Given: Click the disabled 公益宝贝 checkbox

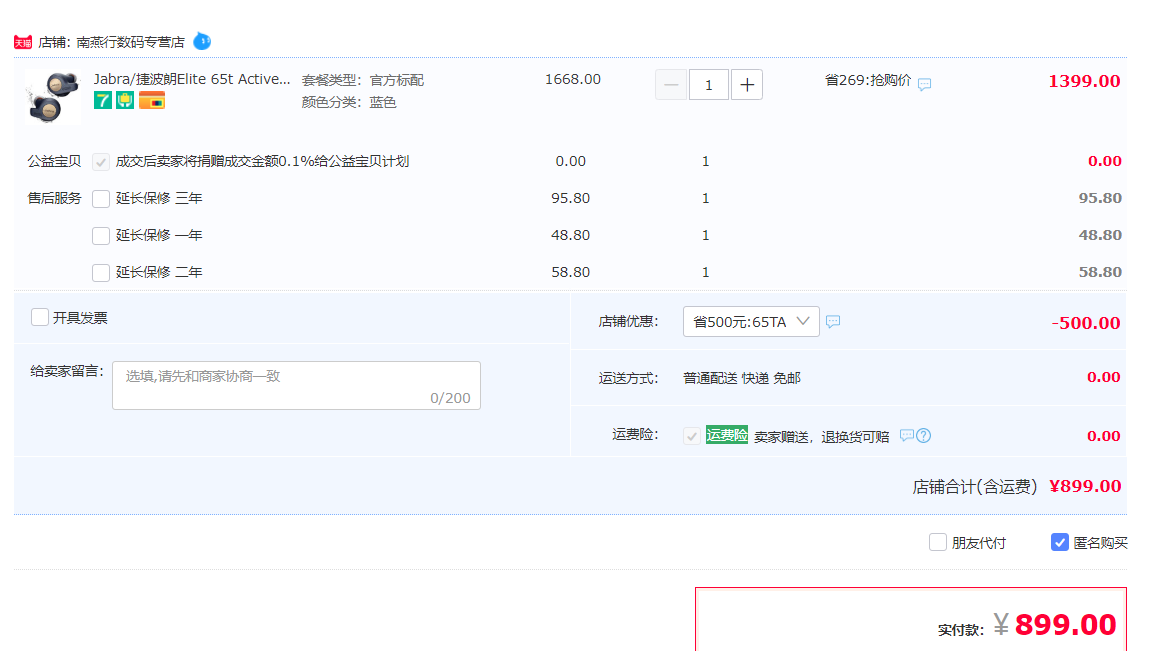Looking at the screenshot, I should [x=101, y=162].
